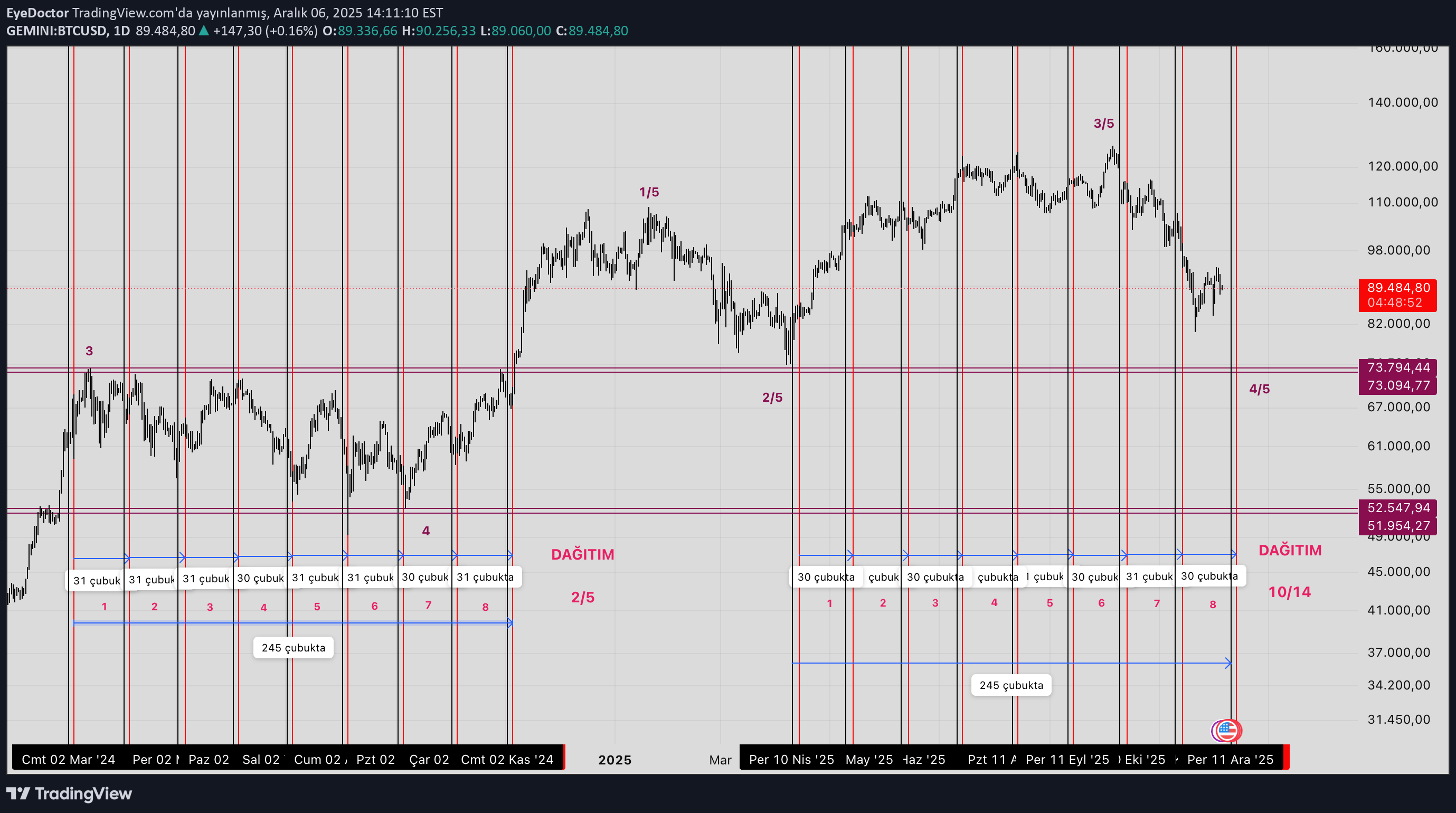The height and width of the screenshot is (813, 1456).
Task: Click the red current price label 89.484,80
Action: pyautogui.click(x=1397, y=288)
